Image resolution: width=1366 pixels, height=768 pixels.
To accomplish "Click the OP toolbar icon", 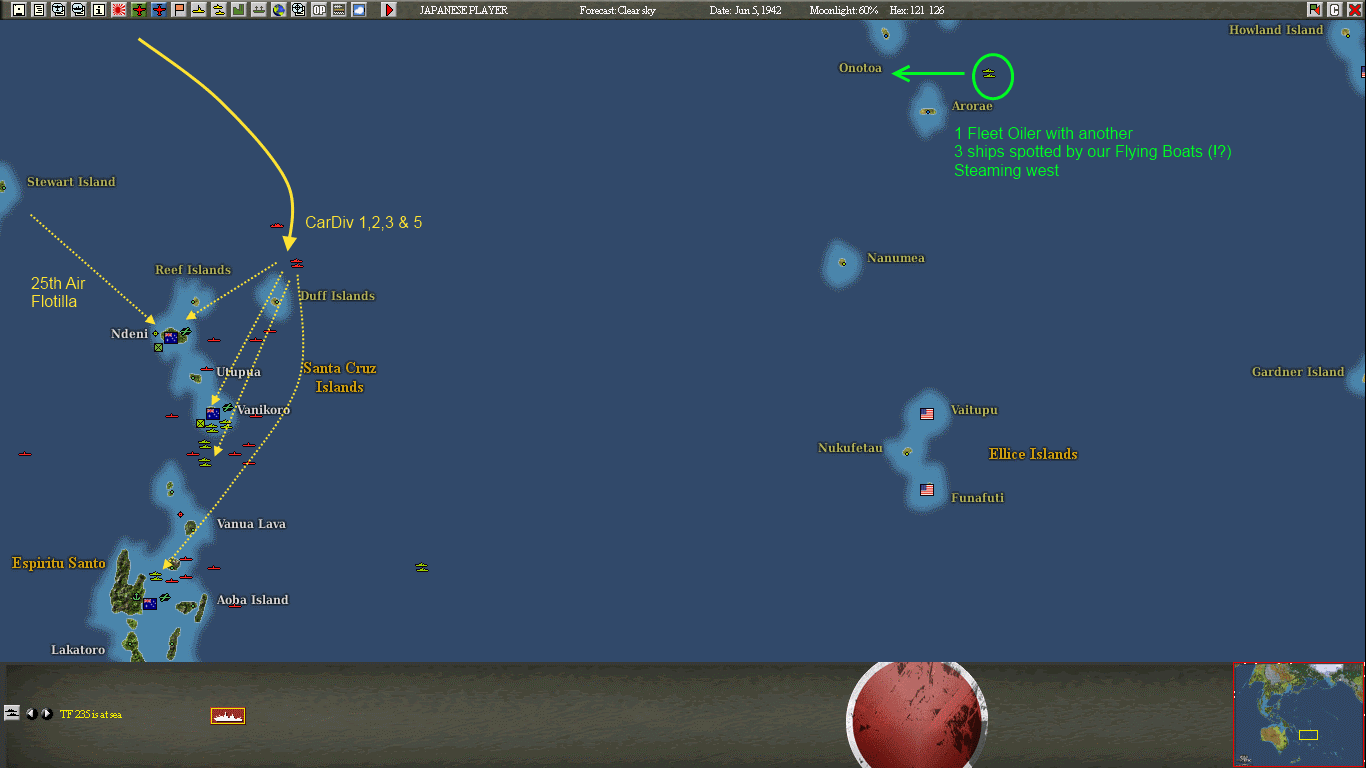I will 318,9.
